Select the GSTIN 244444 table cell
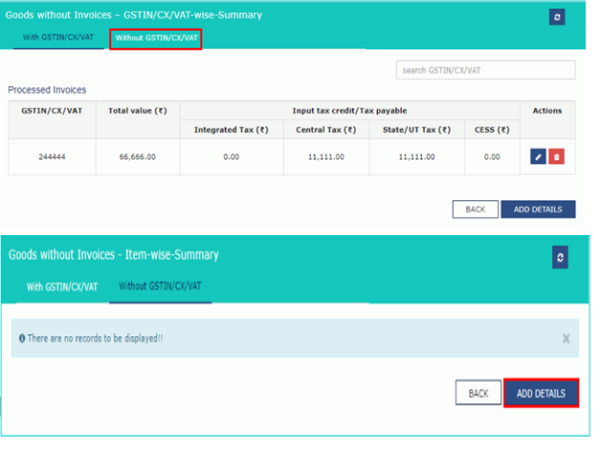 point(52,156)
